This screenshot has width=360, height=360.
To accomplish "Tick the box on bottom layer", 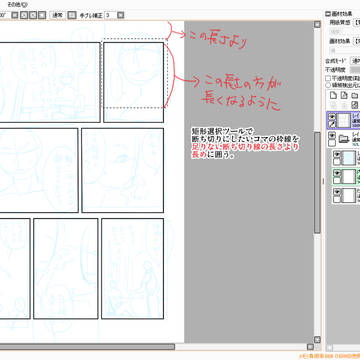I will pos(337,199).
